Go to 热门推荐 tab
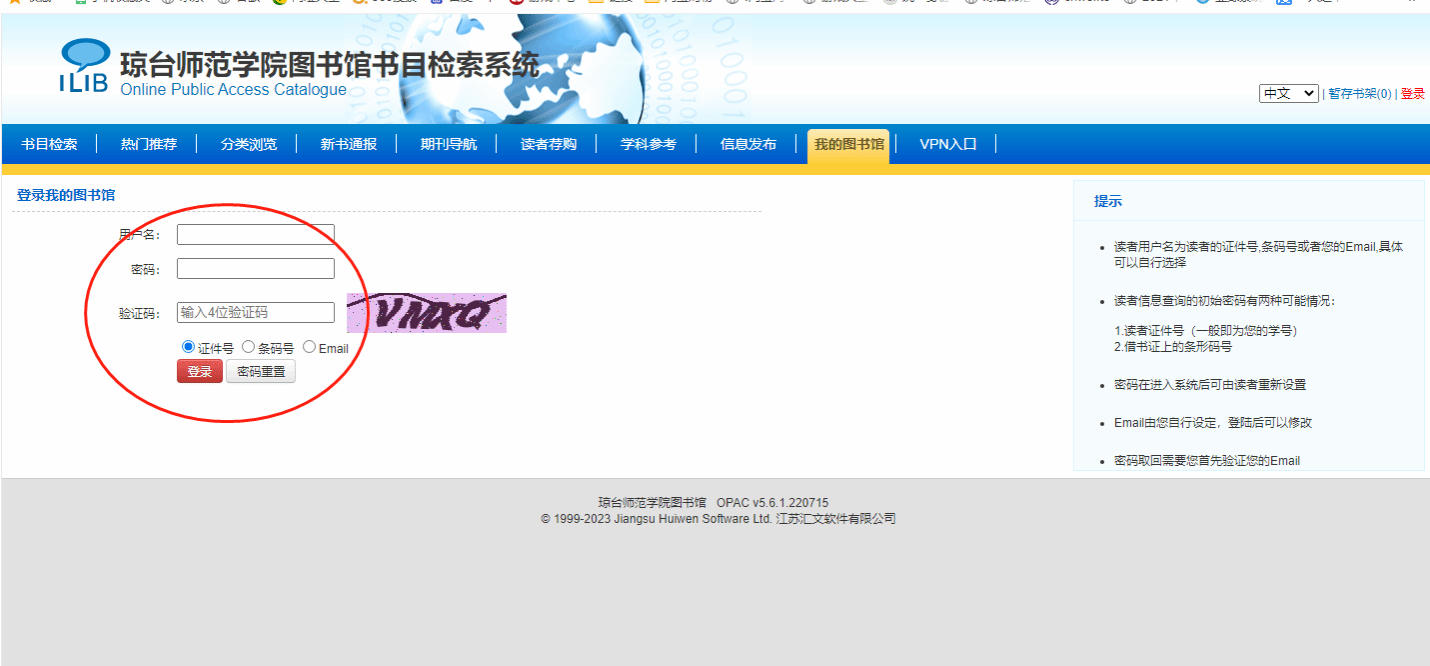 (148, 144)
